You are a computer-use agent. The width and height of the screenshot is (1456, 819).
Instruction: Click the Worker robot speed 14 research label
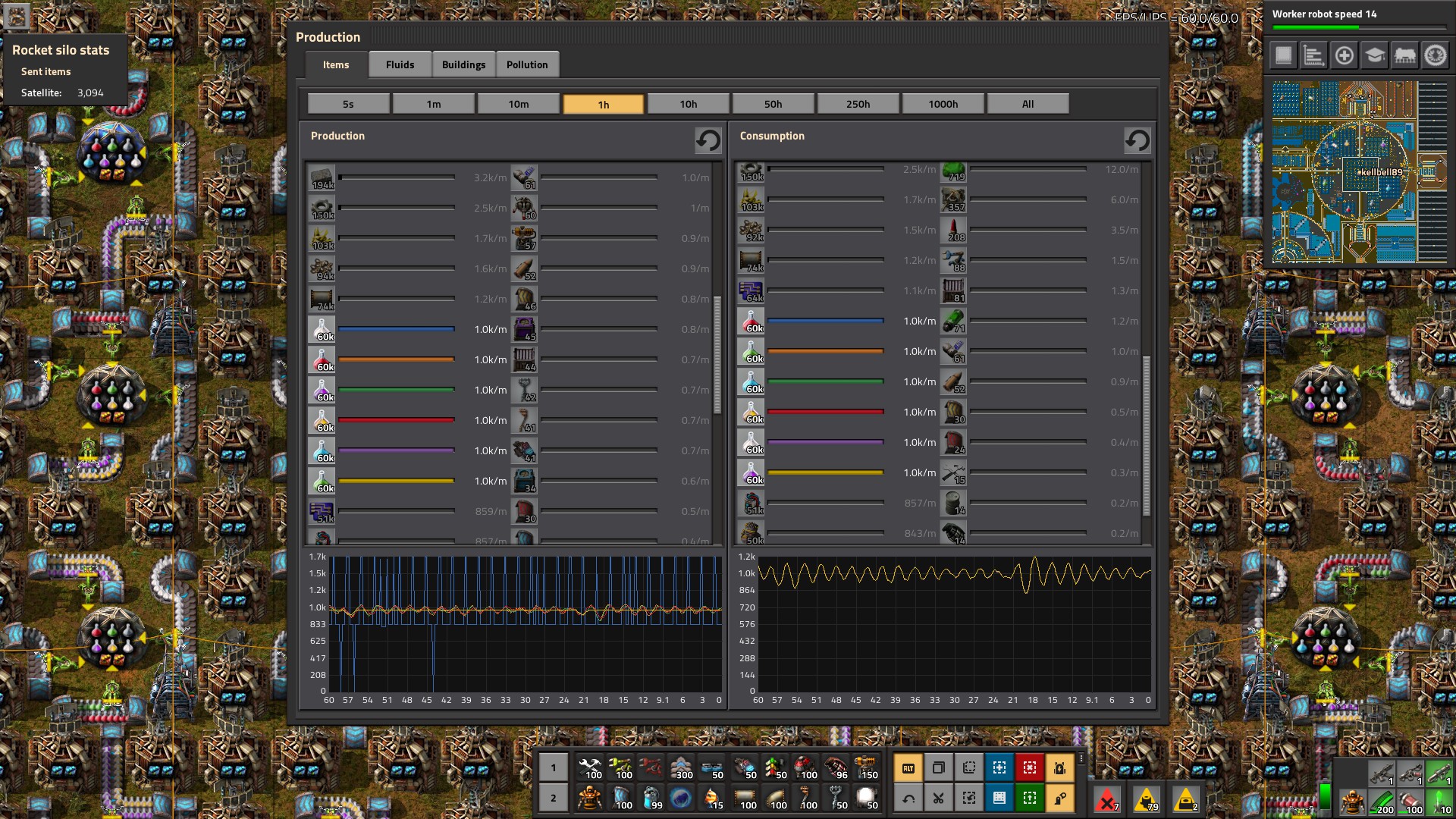[x=1324, y=14]
